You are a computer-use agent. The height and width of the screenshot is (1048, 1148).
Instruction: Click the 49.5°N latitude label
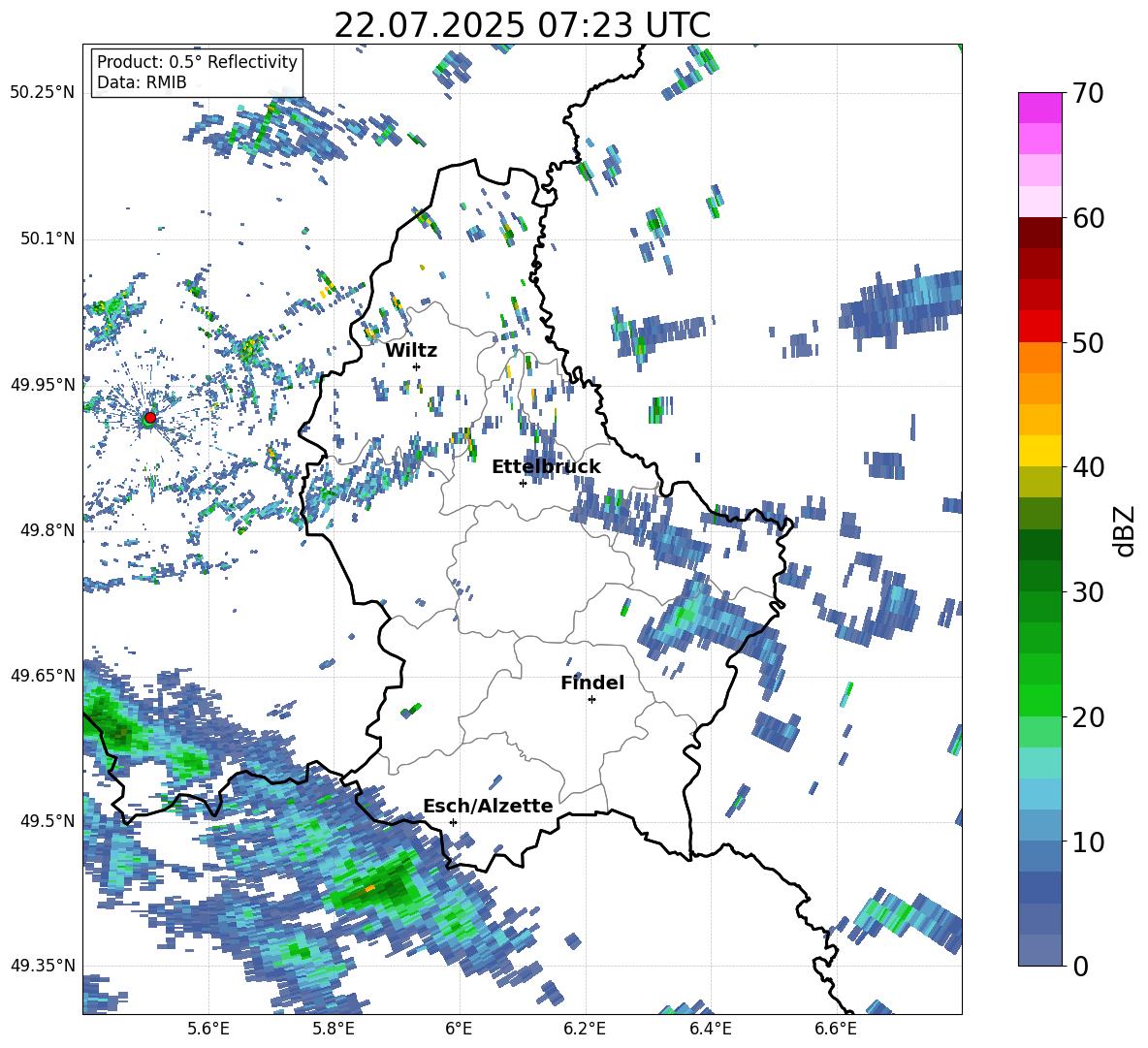(47, 821)
